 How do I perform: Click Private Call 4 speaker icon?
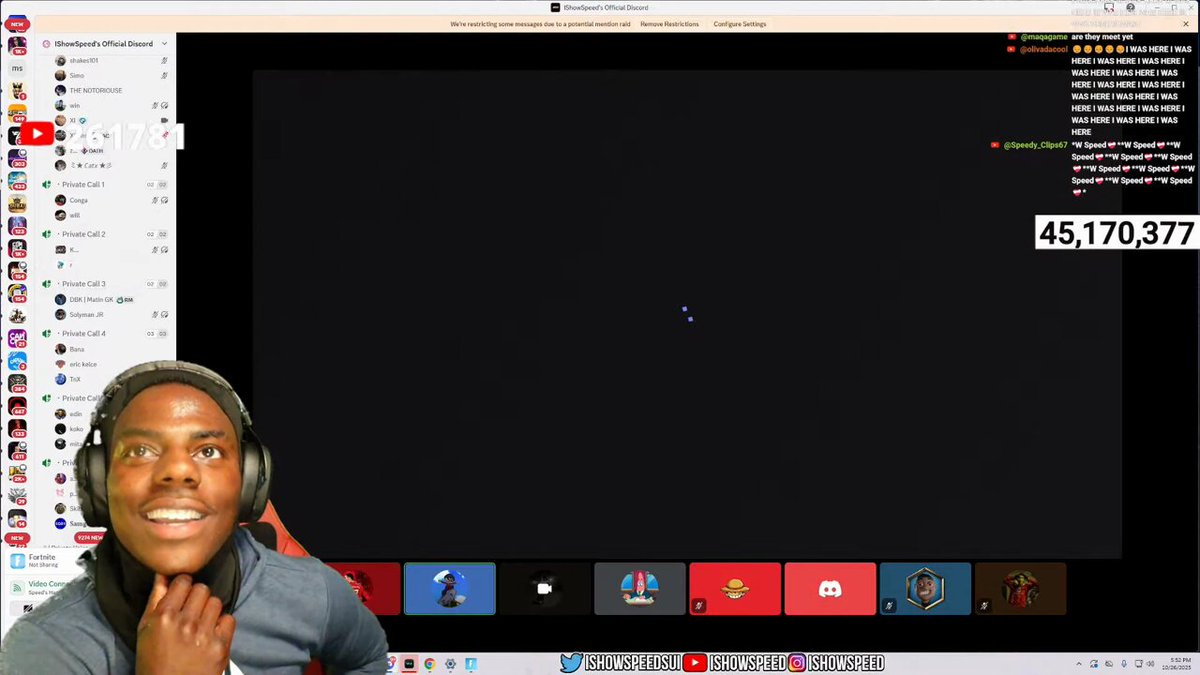click(47, 334)
